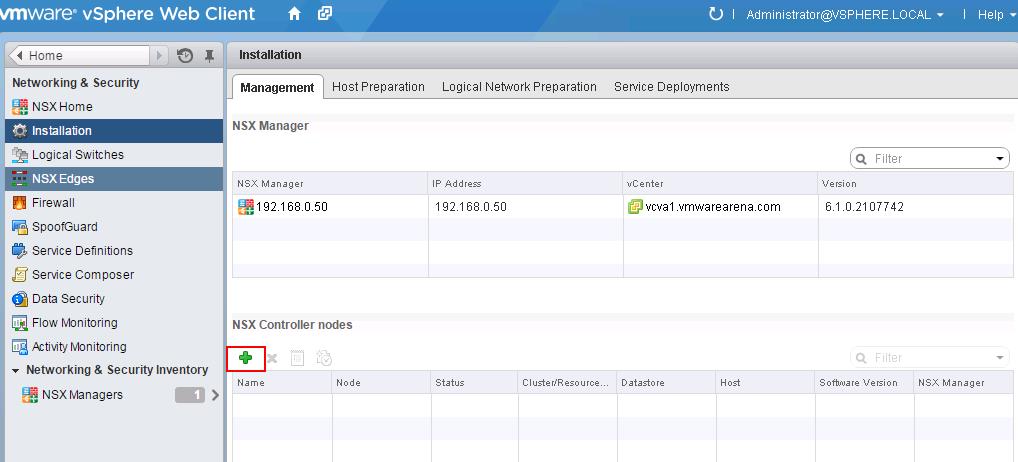1018x462 pixels.
Task: Open the Service Deployments tab
Action: [x=671, y=87]
